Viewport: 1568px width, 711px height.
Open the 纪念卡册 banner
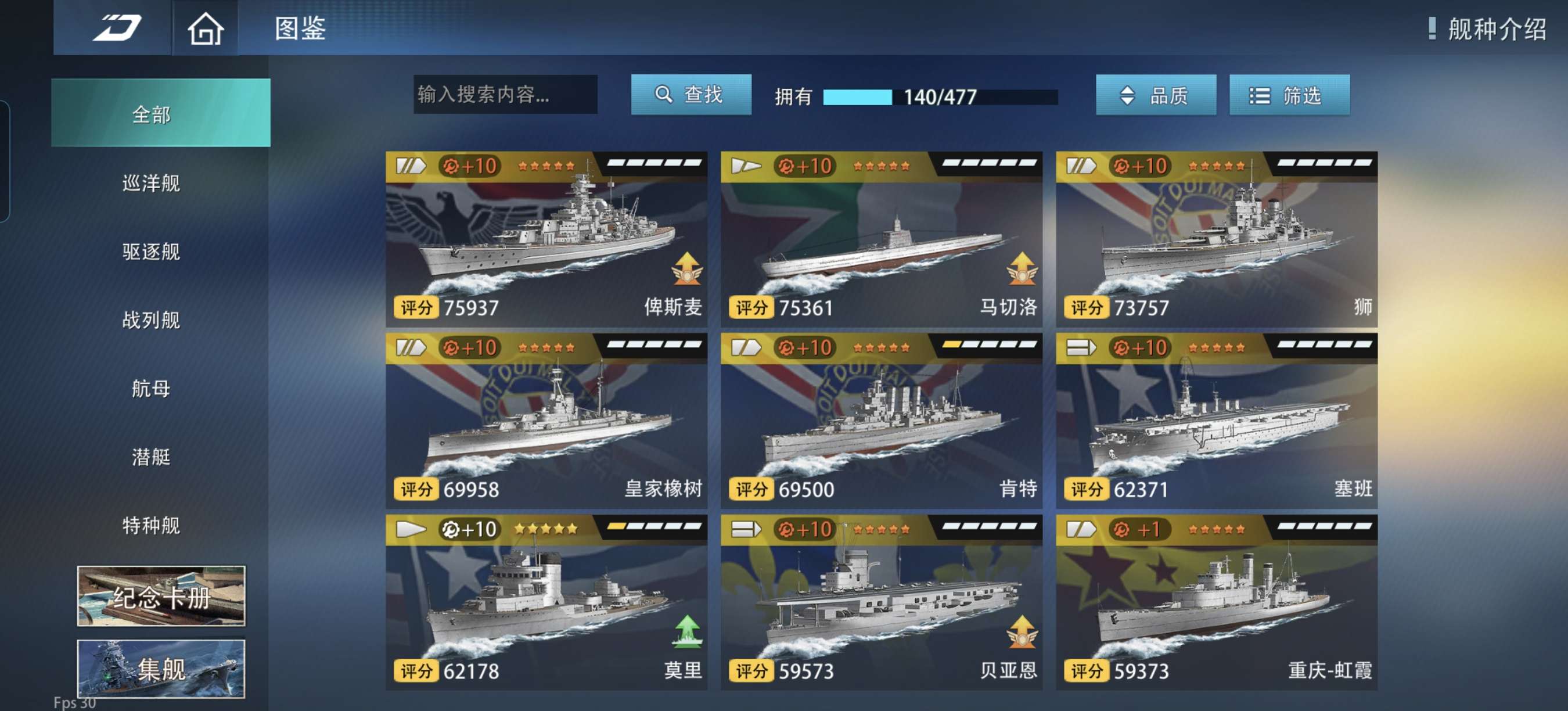click(x=161, y=596)
